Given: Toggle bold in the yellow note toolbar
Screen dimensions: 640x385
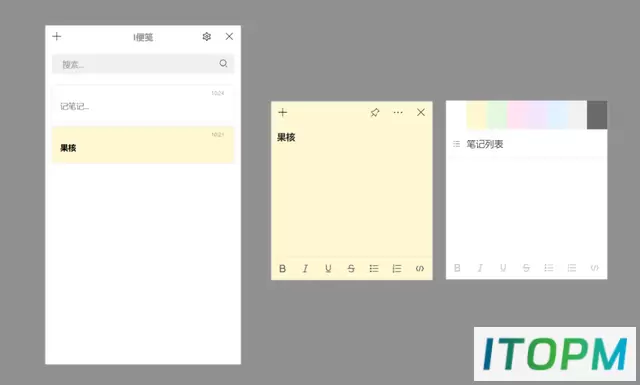Looking at the screenshot, I should [282, 269].
